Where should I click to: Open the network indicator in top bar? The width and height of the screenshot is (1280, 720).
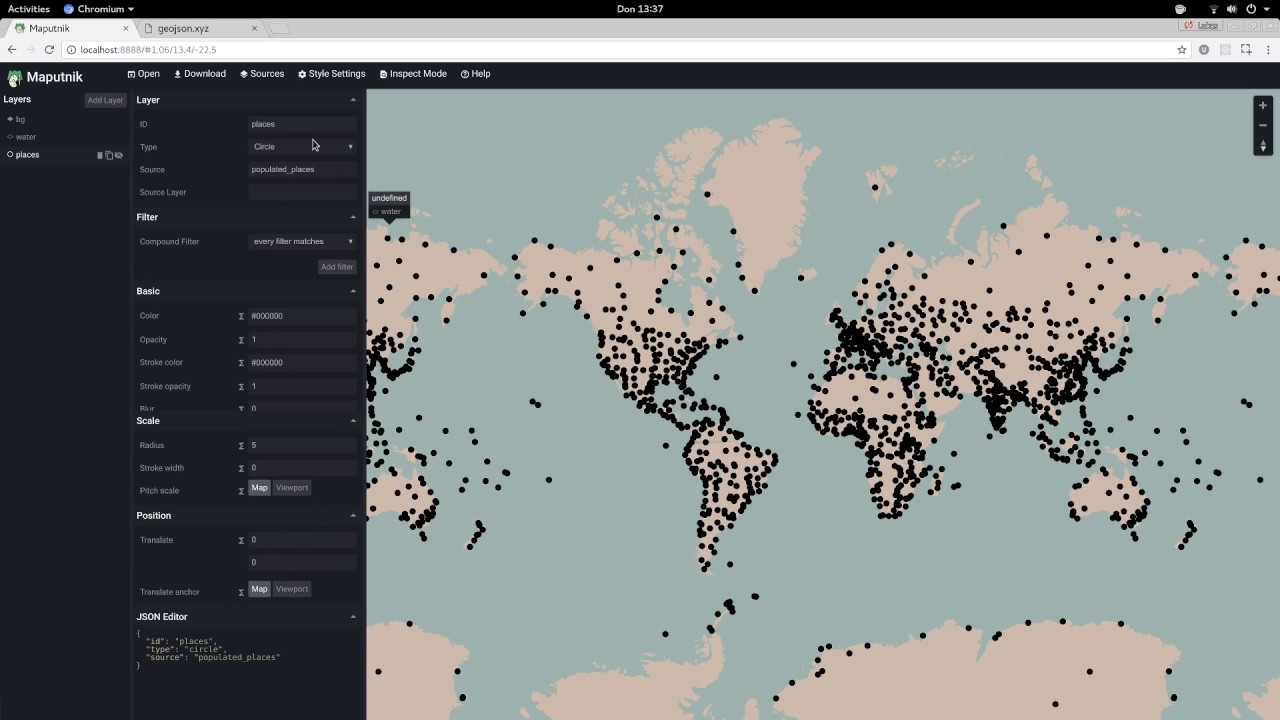(1214, 9)
